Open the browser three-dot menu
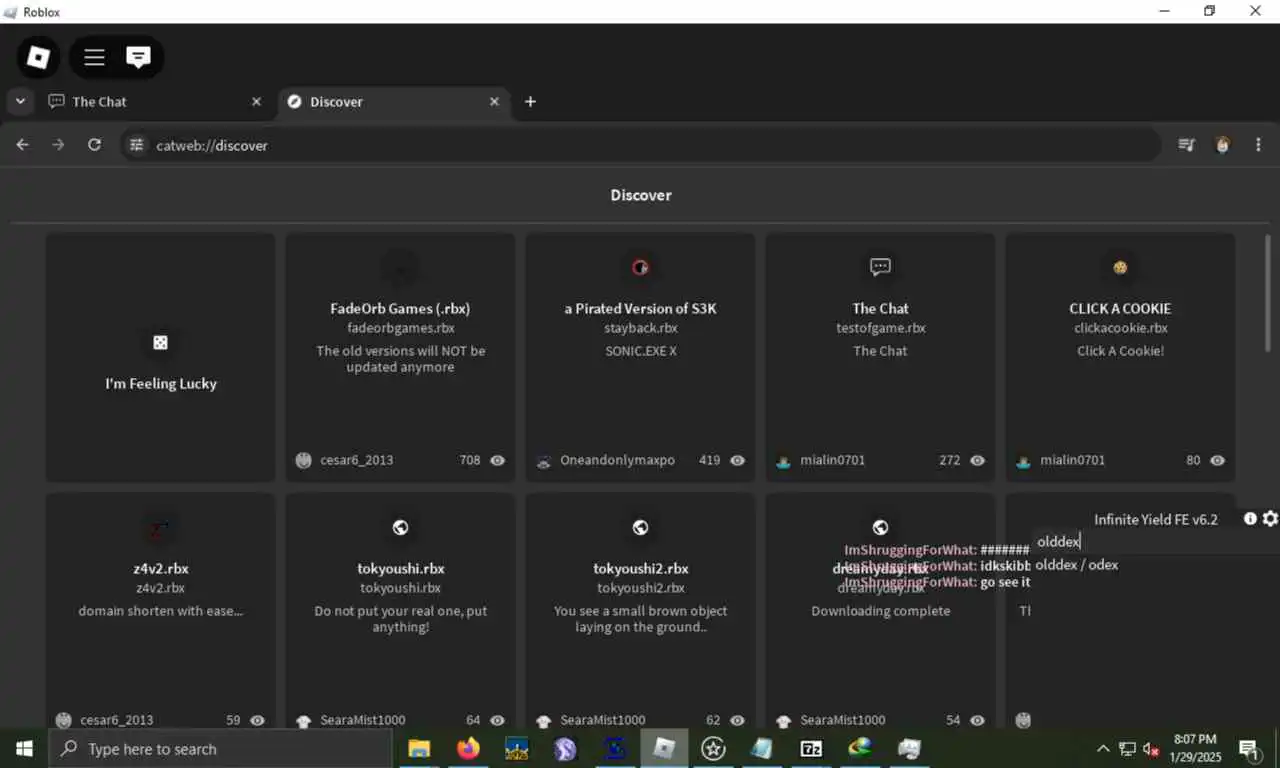Screen dimensions: 1280x768 click(1258, 145)
